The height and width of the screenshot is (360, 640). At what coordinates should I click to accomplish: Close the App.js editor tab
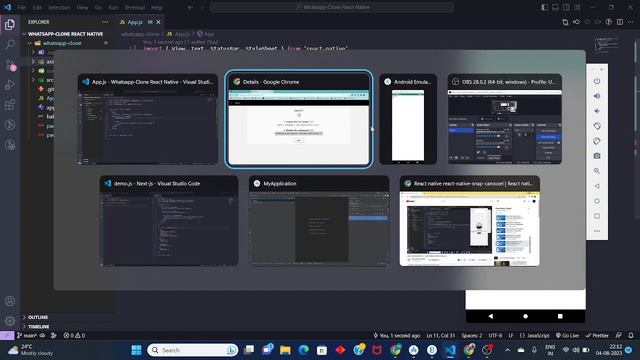click(158, 22)
